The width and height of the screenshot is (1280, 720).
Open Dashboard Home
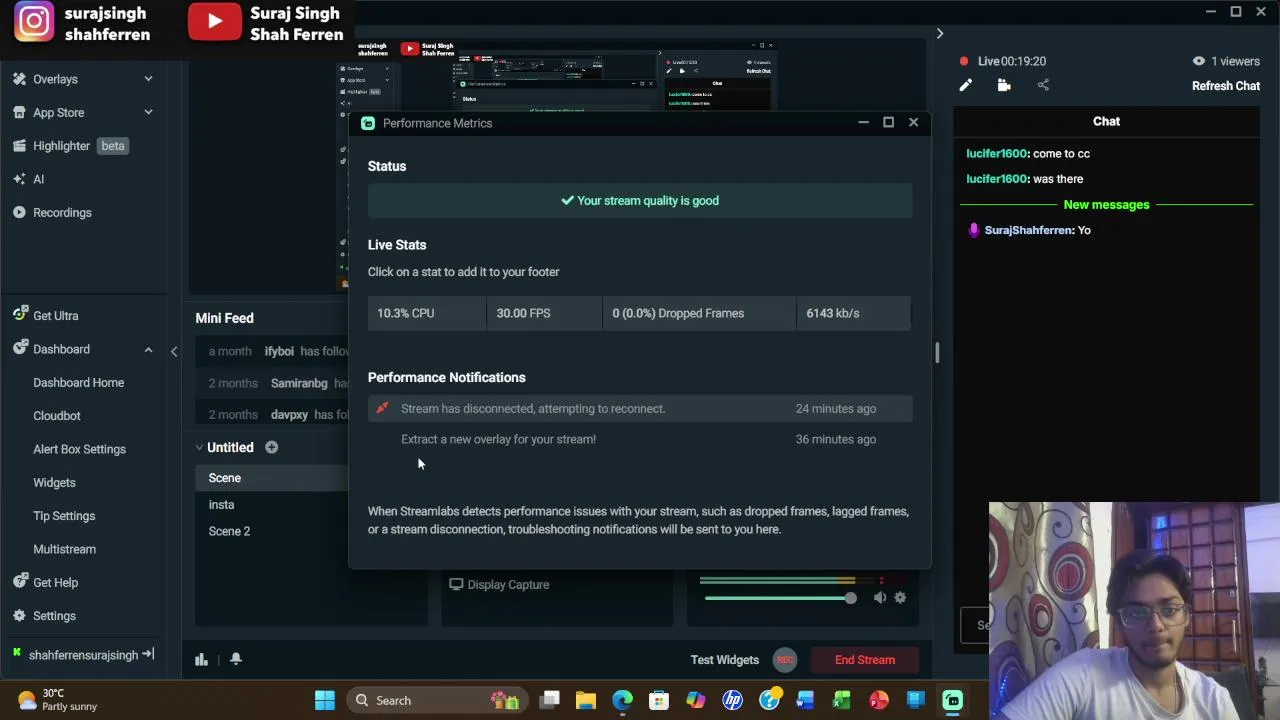click(x=78, y=382)
